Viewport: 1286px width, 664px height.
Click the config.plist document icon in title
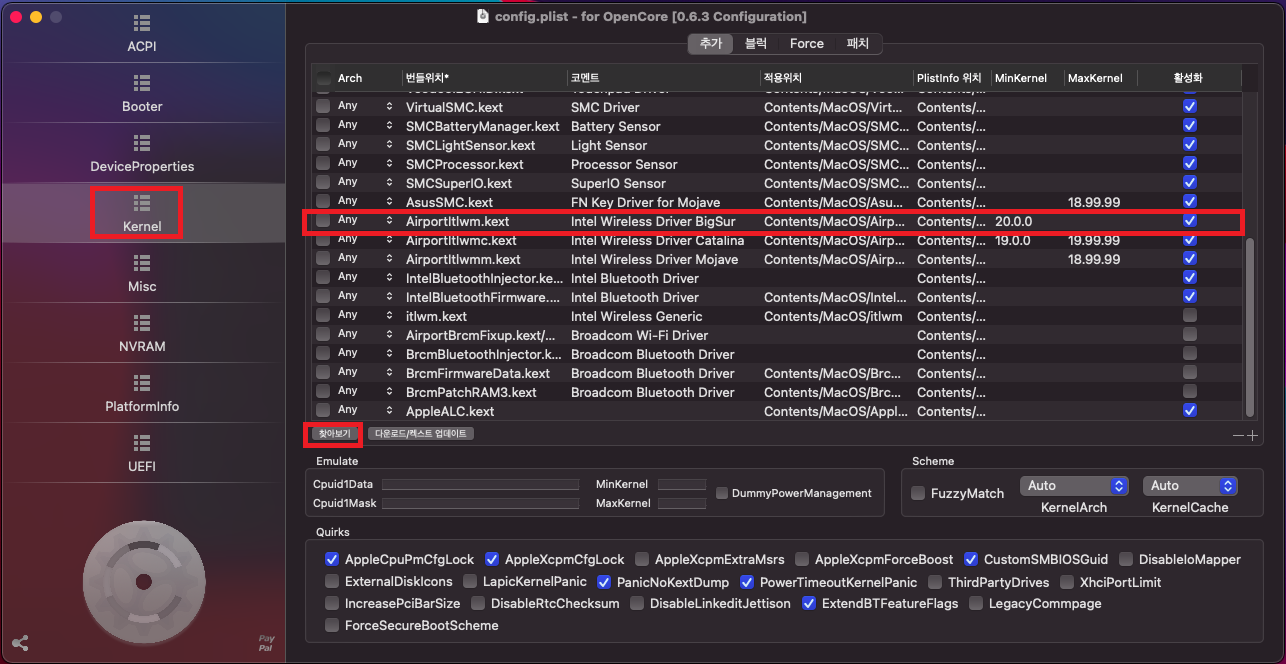pyautogui.click(x=483, y=16)
